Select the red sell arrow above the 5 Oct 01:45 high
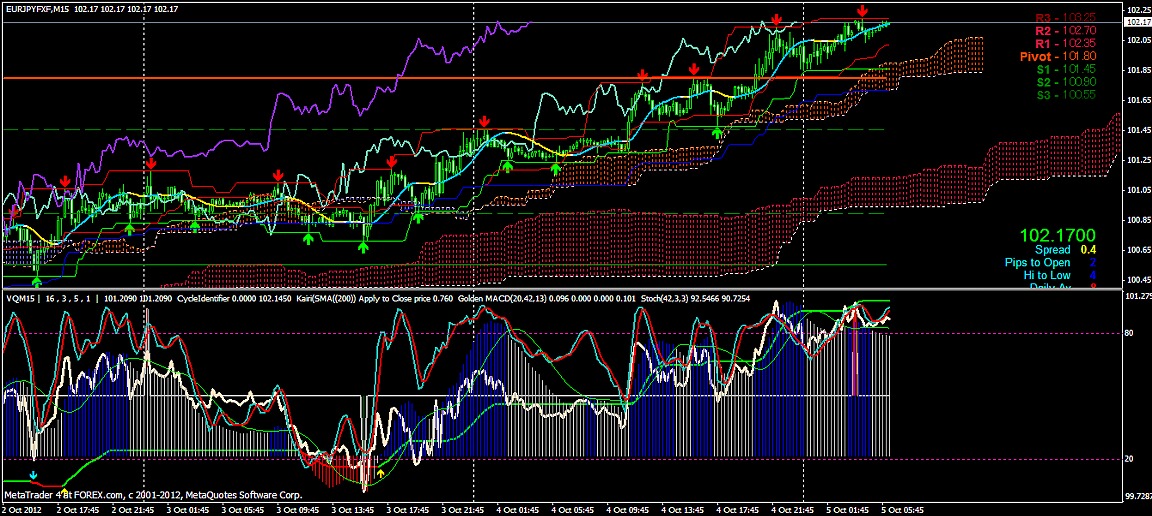 [x=863, y=10]
